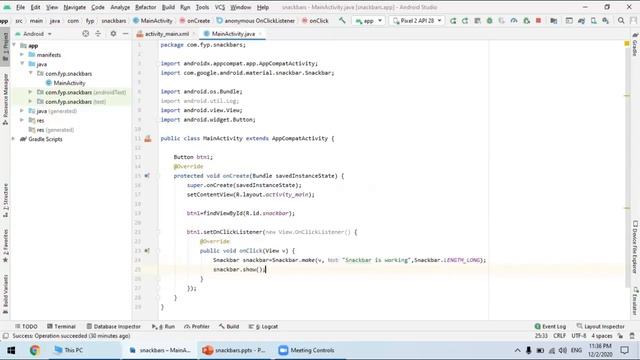Screen dimensions: 640x360
Task: Open the Refactor menu
Action: point(146,7)
